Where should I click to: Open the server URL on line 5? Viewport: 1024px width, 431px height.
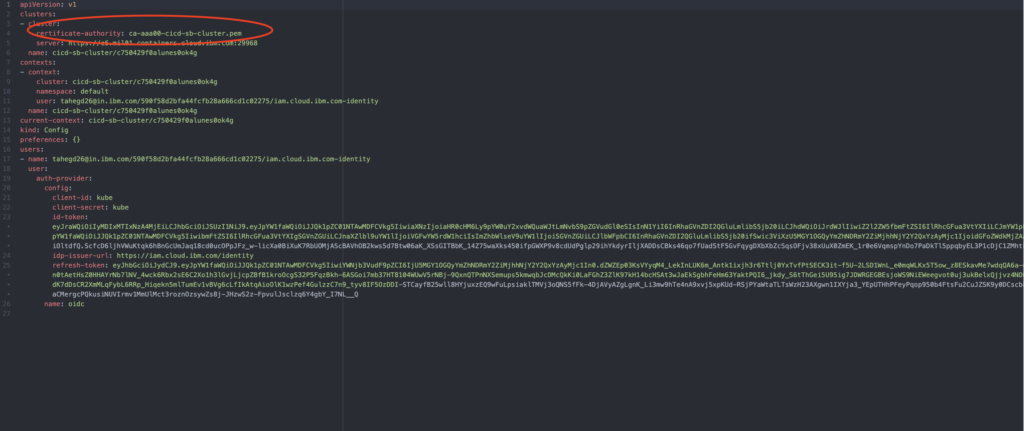click(x=154, y=43)
